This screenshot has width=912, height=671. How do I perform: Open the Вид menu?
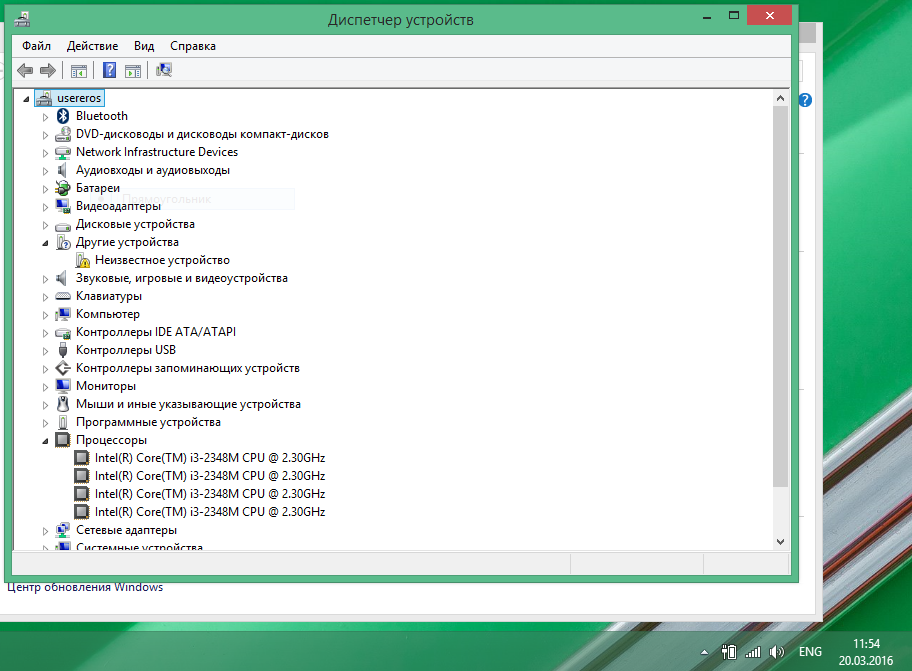[144, 46]
